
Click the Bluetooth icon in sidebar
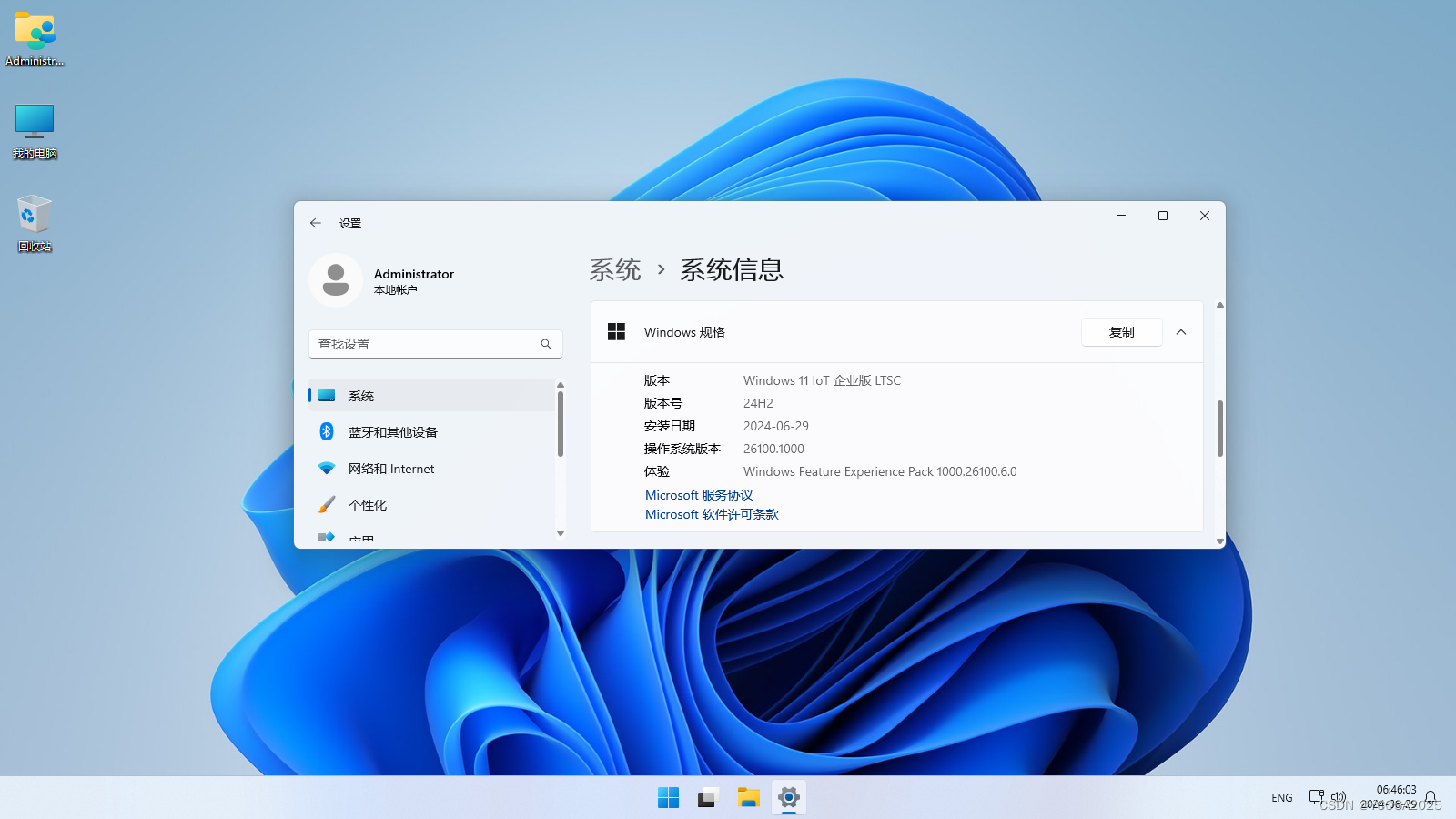click(x=327, y=431)
